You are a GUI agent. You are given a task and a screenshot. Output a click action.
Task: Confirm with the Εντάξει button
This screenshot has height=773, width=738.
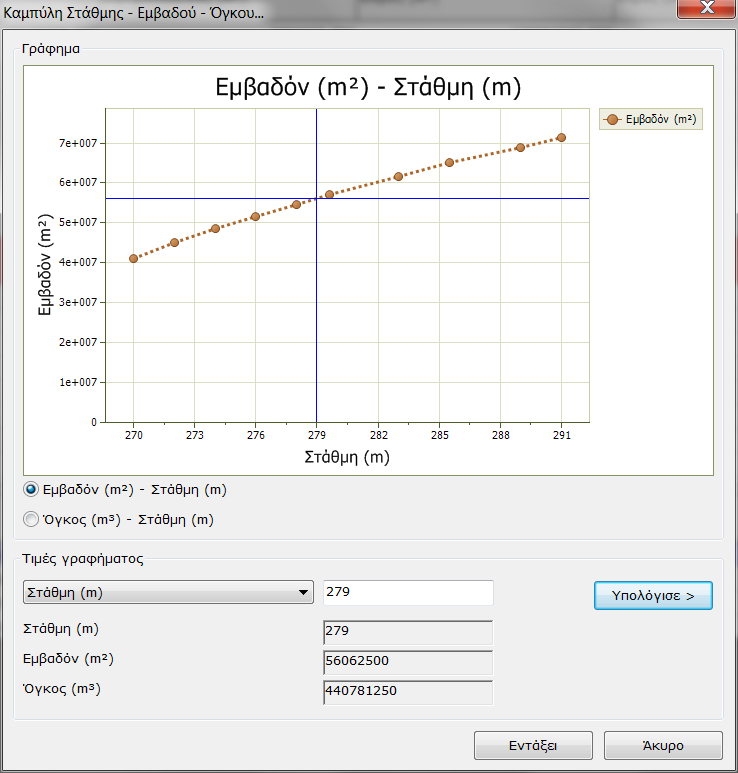coord(533,746)
